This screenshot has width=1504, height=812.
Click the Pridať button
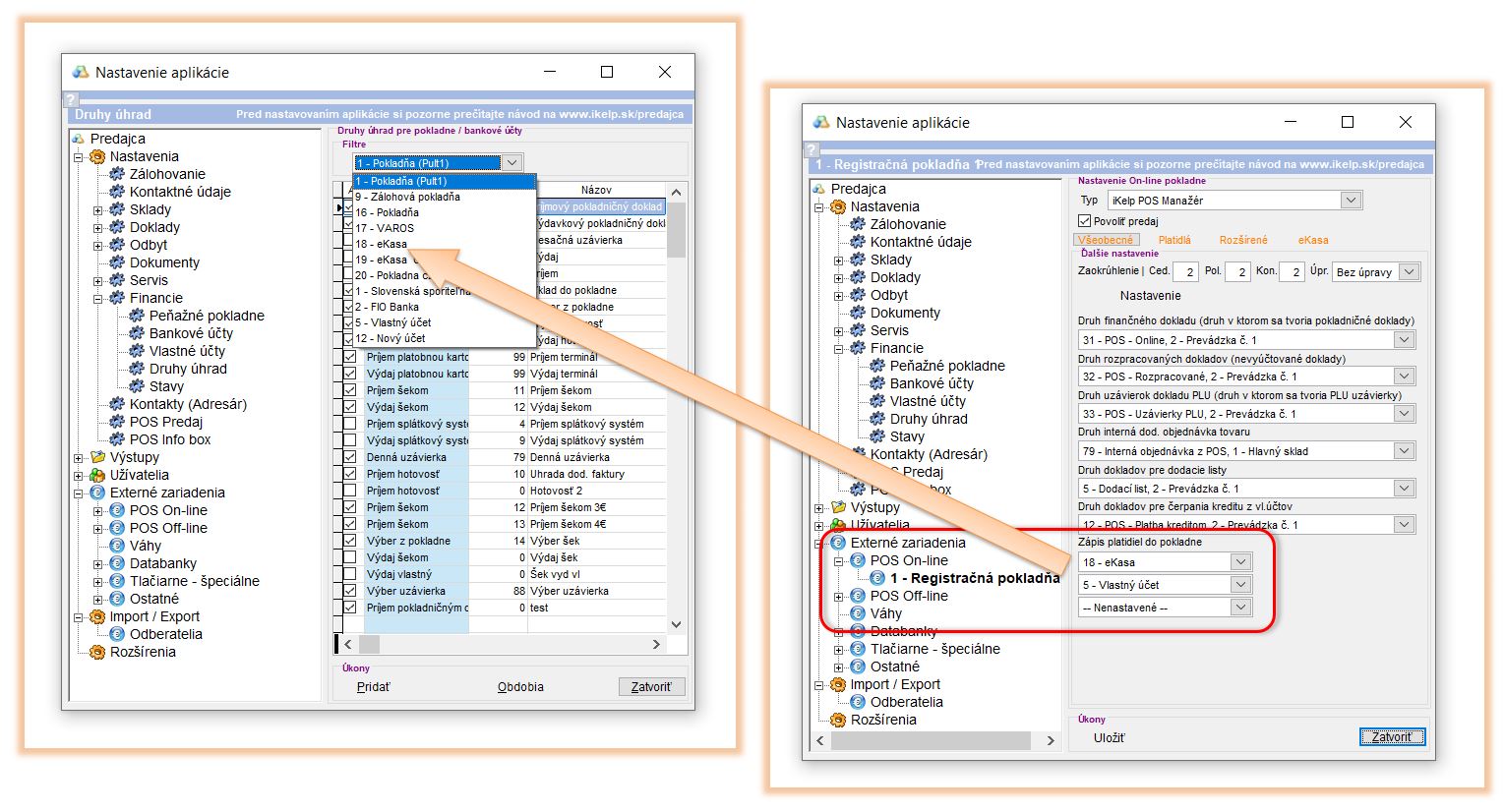[x=373, y=687]
